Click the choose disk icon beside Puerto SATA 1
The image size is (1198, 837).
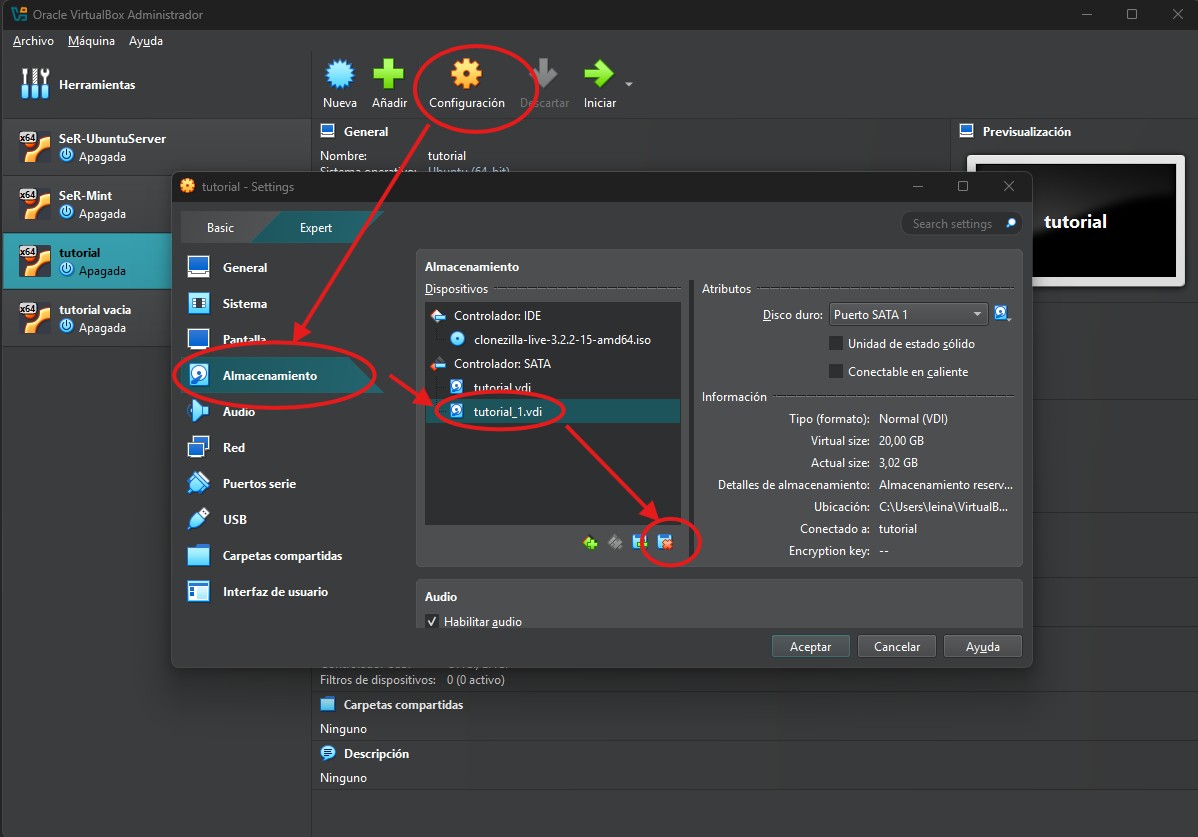point(1002,313)
